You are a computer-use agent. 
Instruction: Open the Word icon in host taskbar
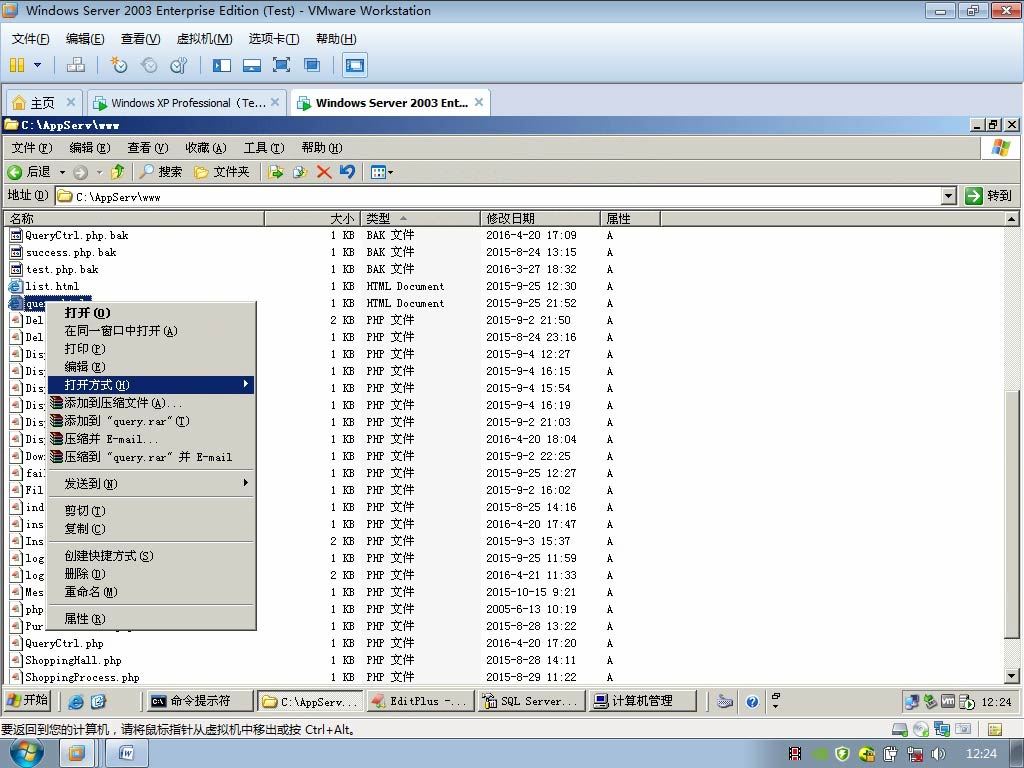(x=127, y=754)
